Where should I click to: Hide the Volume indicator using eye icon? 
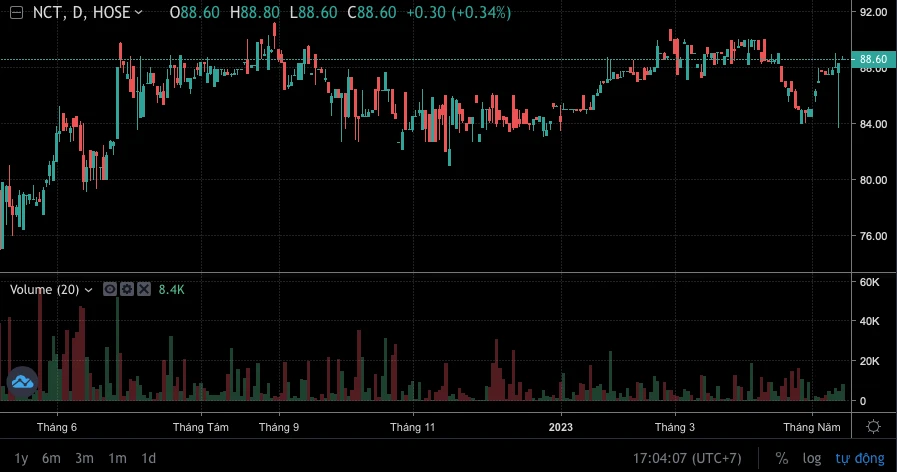[x=110, y=289]
